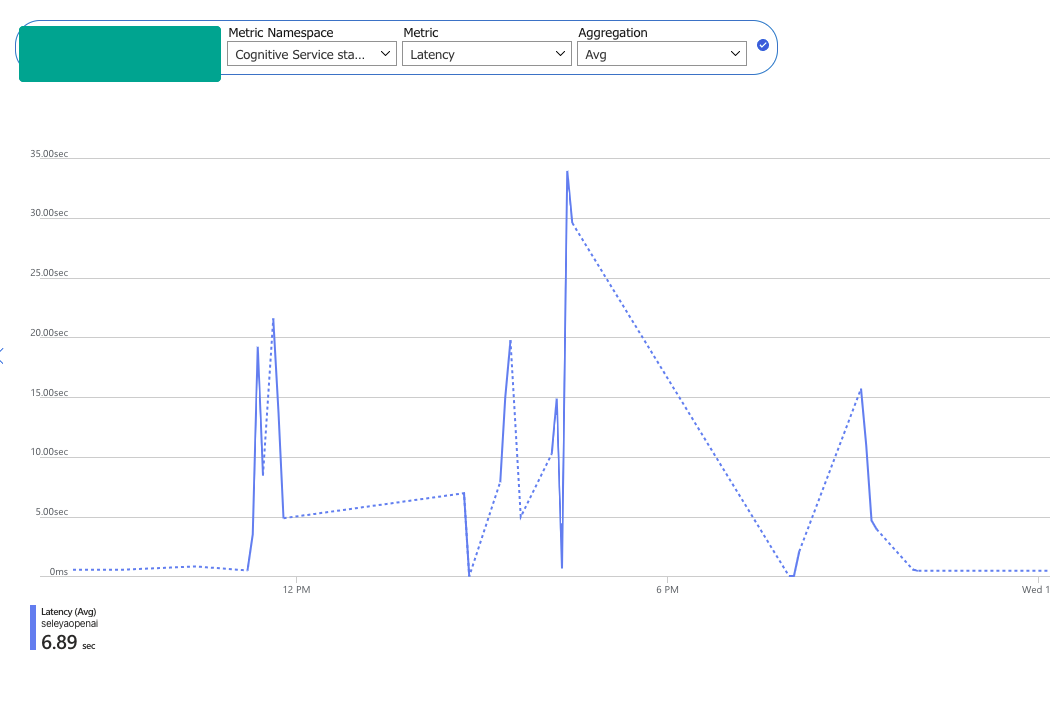The height and width of the screenshot is (703, 1050).
Task: Click the 12 PM time axis label
Action: 297,589
